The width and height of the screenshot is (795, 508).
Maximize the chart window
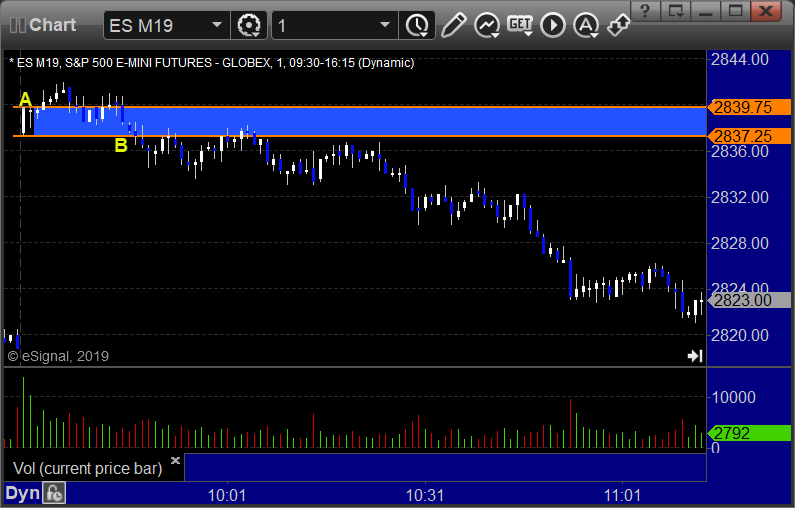(735, 11)
